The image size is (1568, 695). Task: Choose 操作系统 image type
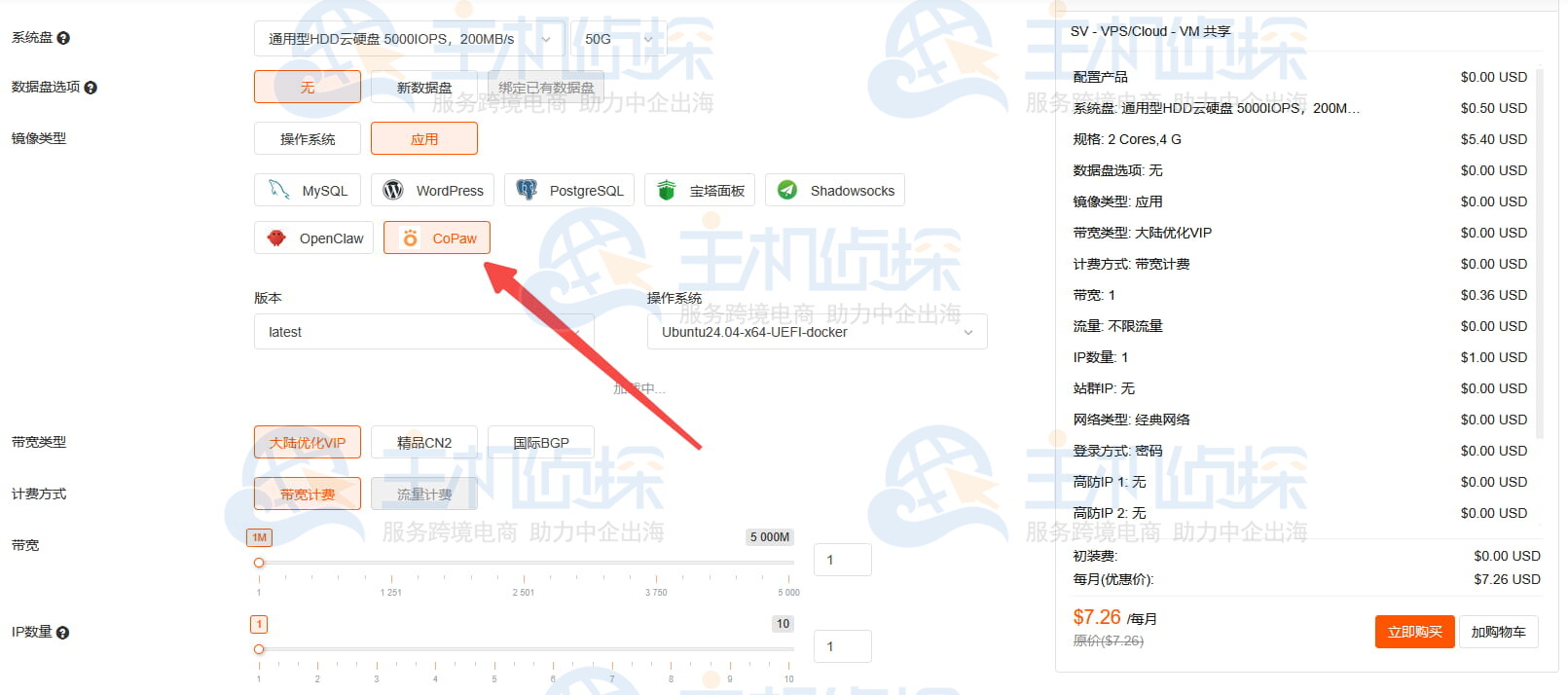point(308,138)
